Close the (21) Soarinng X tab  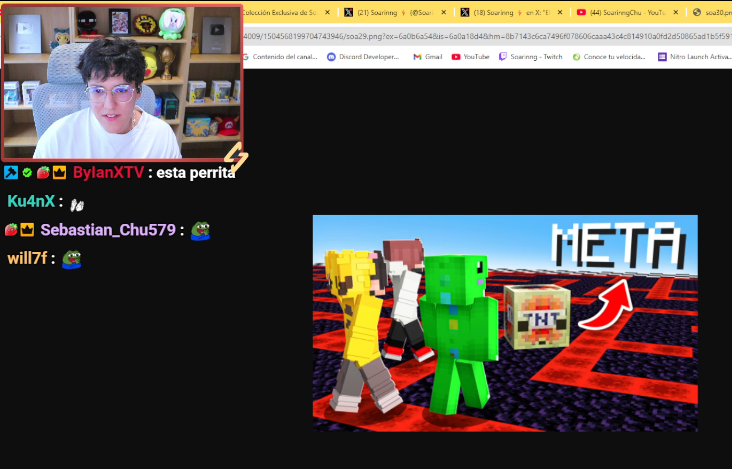443,13
